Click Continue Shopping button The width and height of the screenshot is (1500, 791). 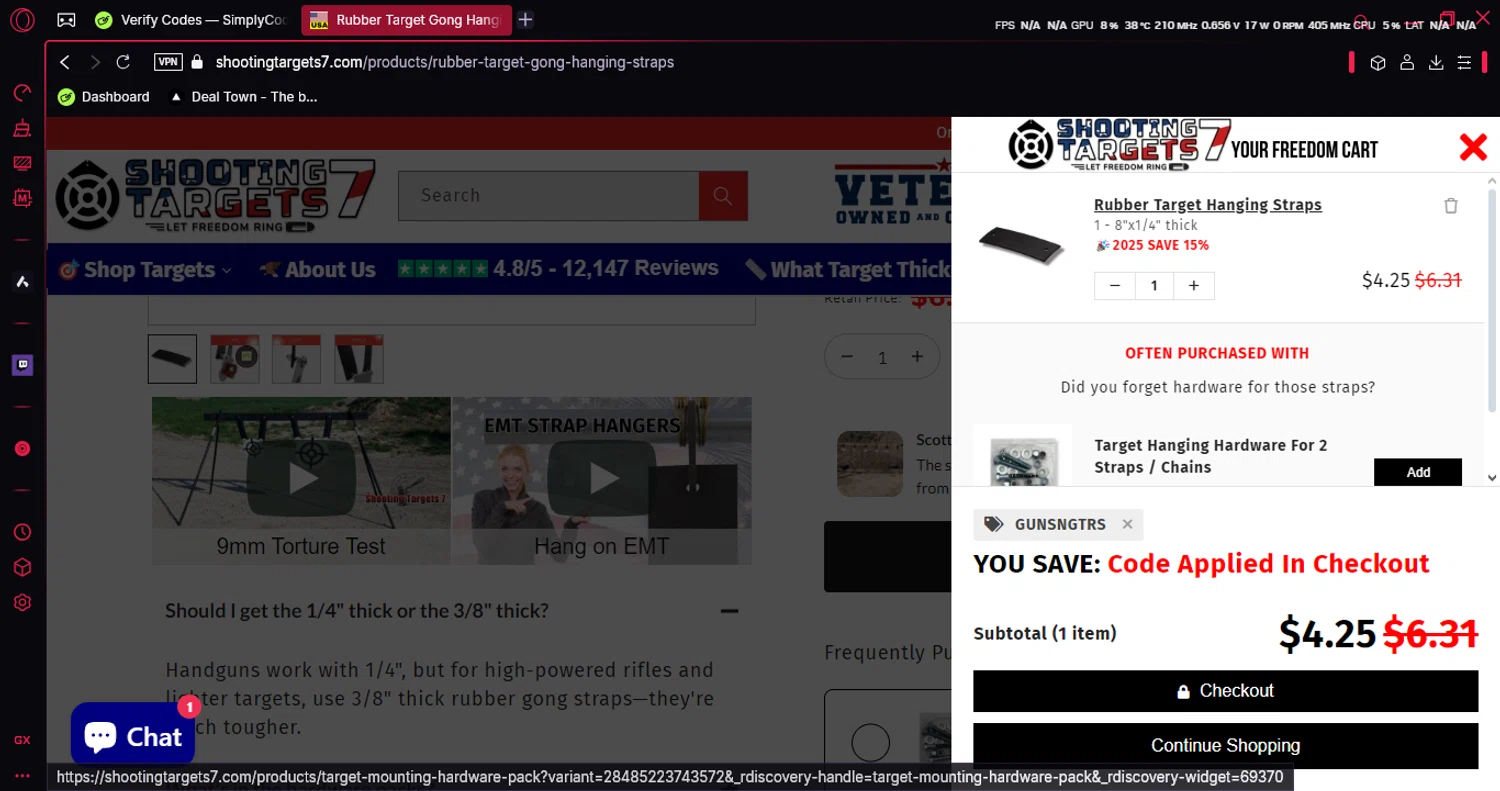pos(1225,746)
